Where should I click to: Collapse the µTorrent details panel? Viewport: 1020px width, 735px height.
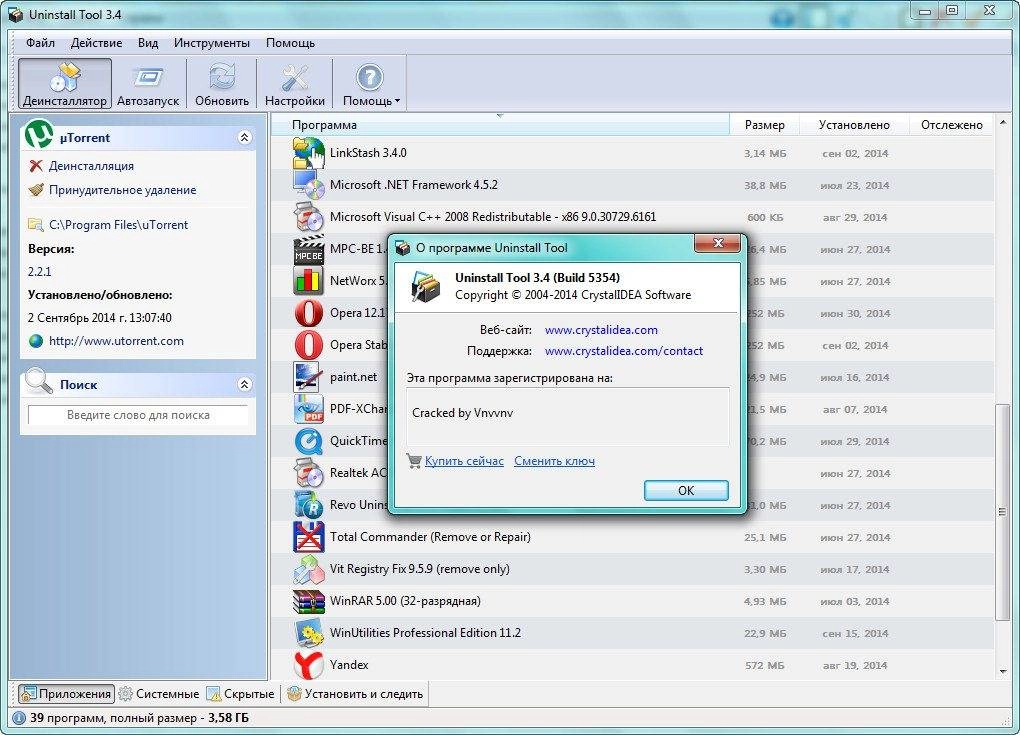point(245,137)
